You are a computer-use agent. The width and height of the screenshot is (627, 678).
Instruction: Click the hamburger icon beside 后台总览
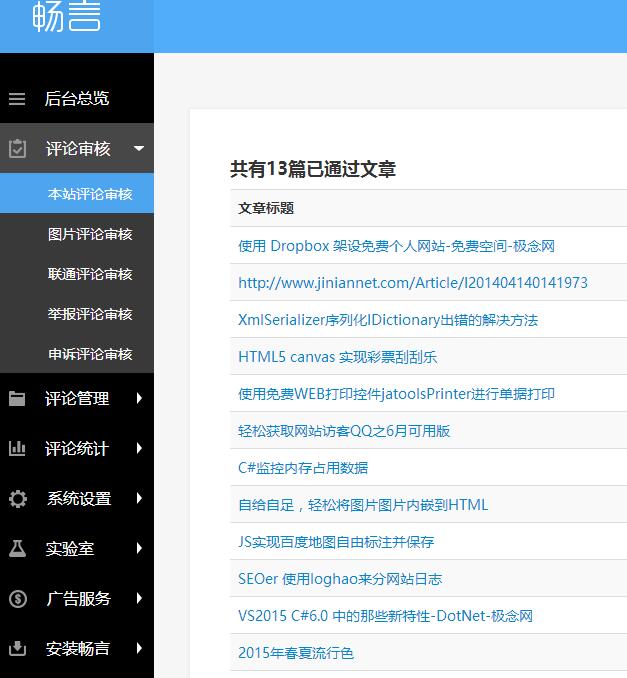pyautogui.click(x=17, y=99)
